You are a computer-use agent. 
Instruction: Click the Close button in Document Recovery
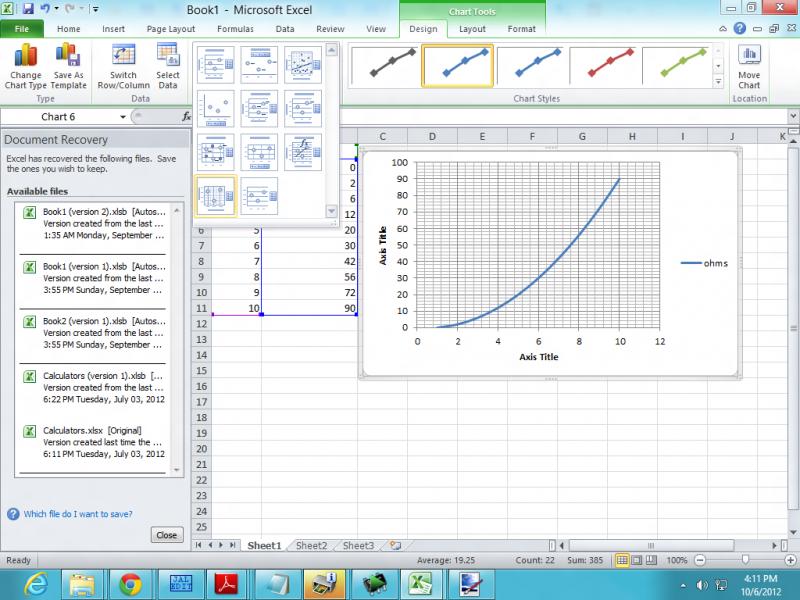click(166, 535)
